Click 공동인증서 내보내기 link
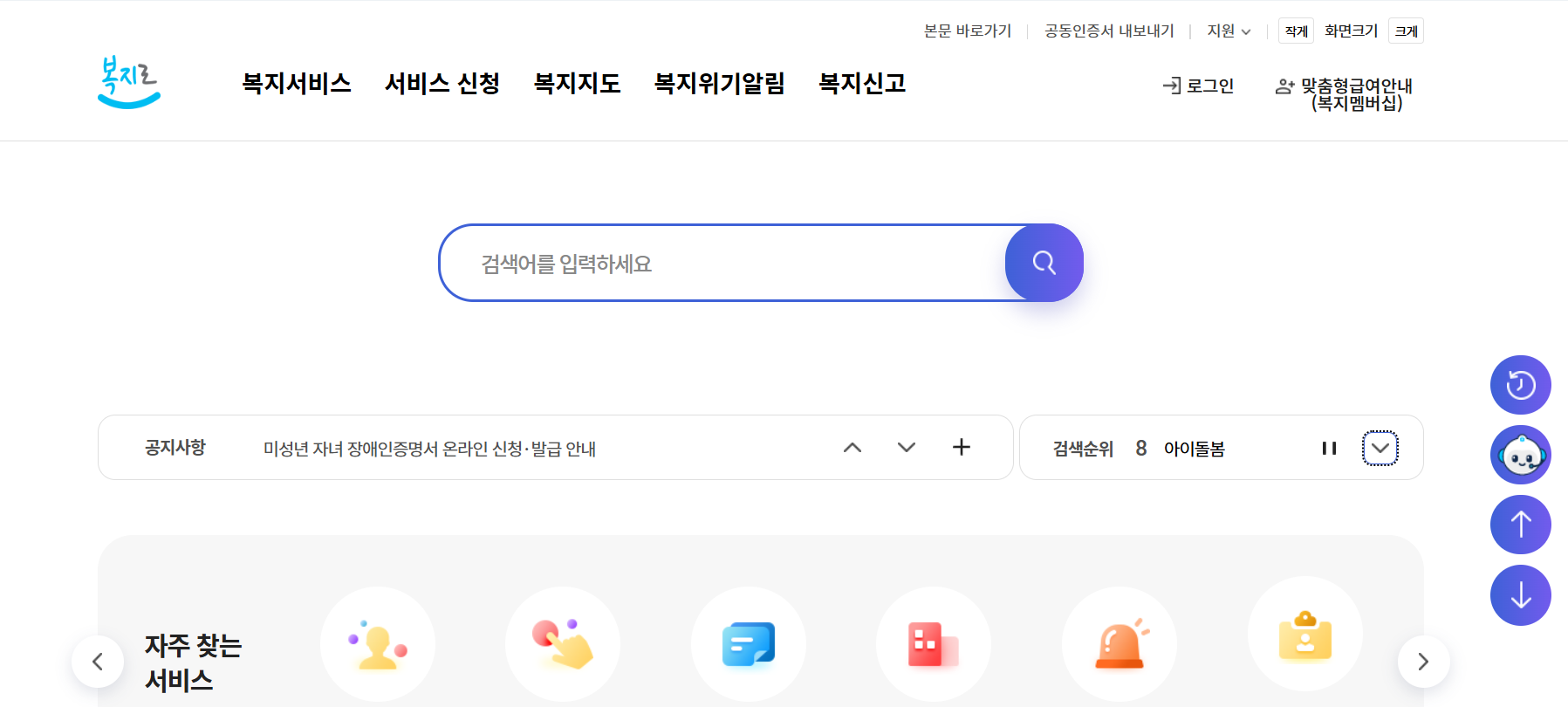 1109,31
